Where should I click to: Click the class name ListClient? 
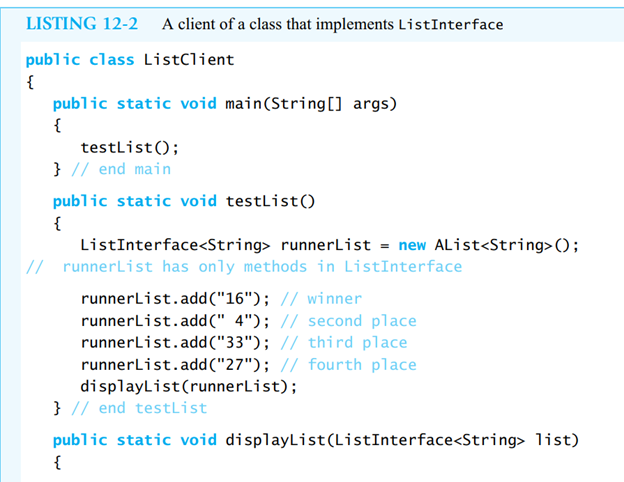(x=189, y=59)
